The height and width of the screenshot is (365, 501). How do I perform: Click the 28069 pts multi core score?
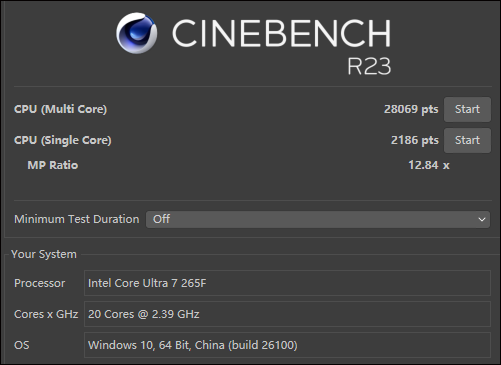point(411,109)
